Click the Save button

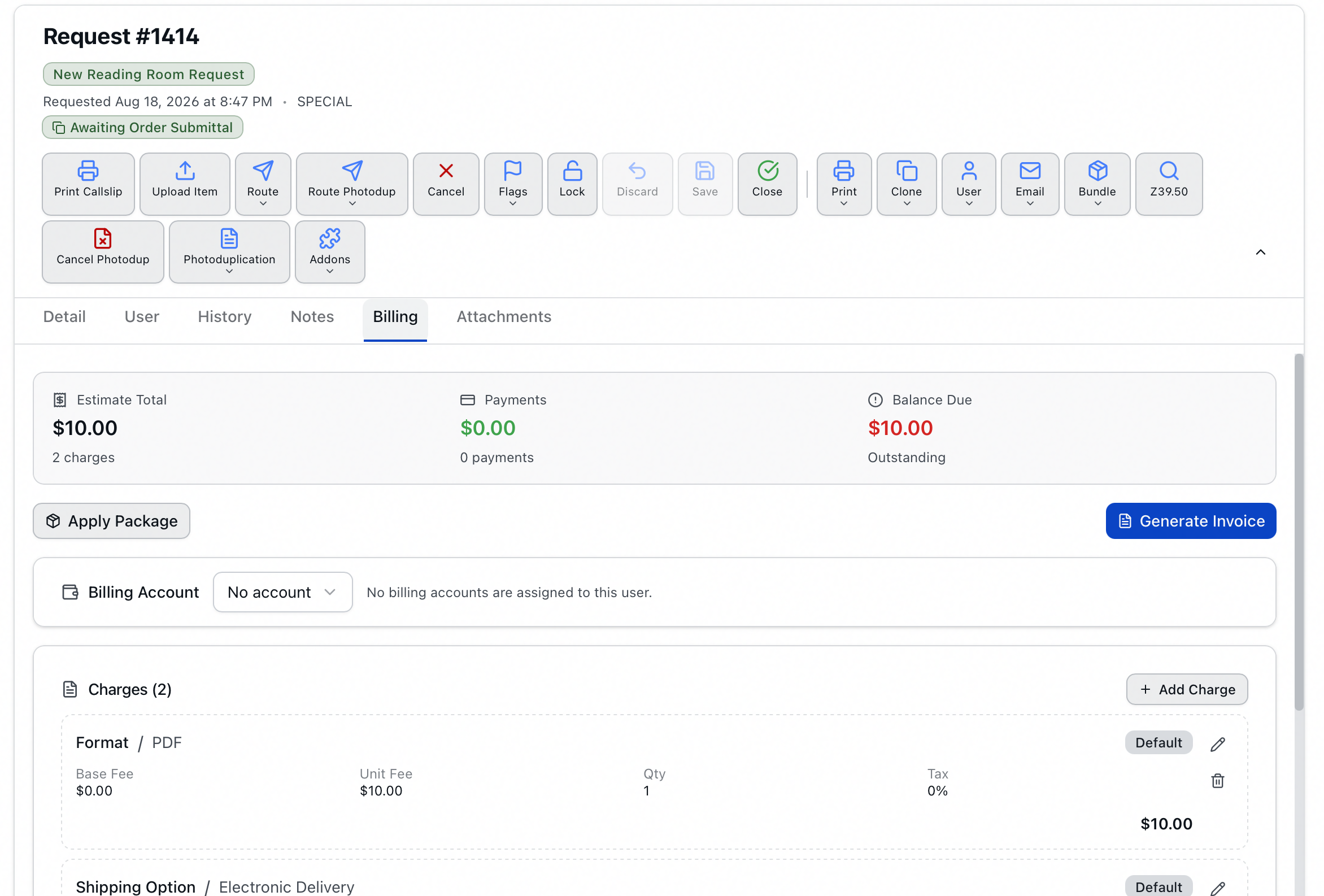tap(705, 184)
